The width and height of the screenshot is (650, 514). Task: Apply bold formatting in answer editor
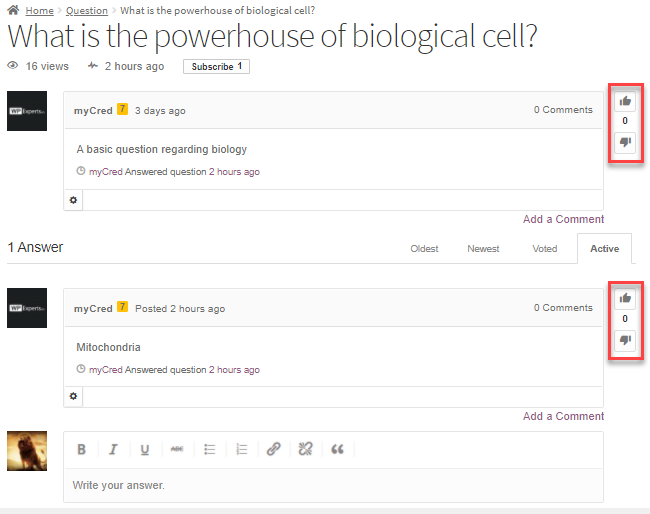[x=82, y=450]
